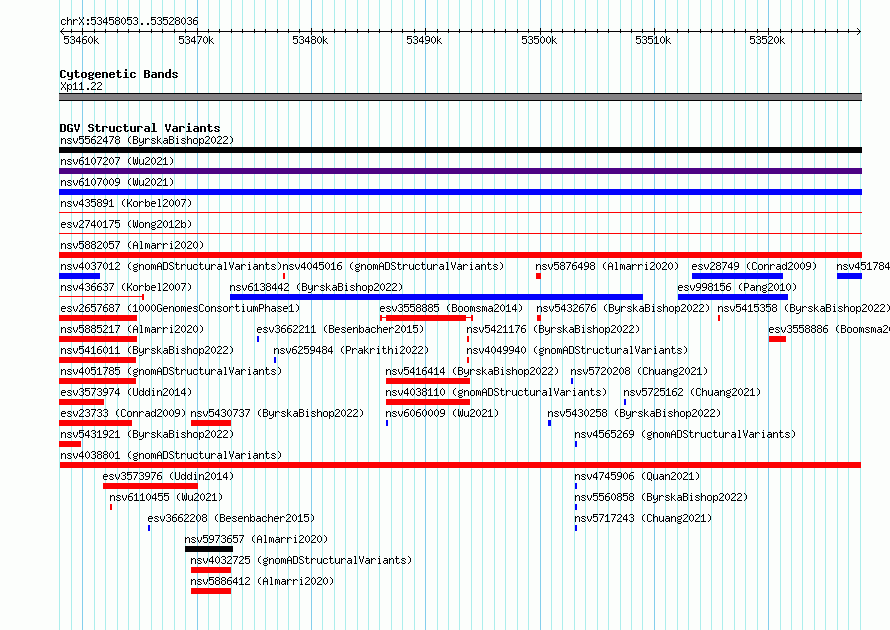Open the nsv6107009 (Wu2021) label
The width and height of the screenshot is (890, 630).
117,182
